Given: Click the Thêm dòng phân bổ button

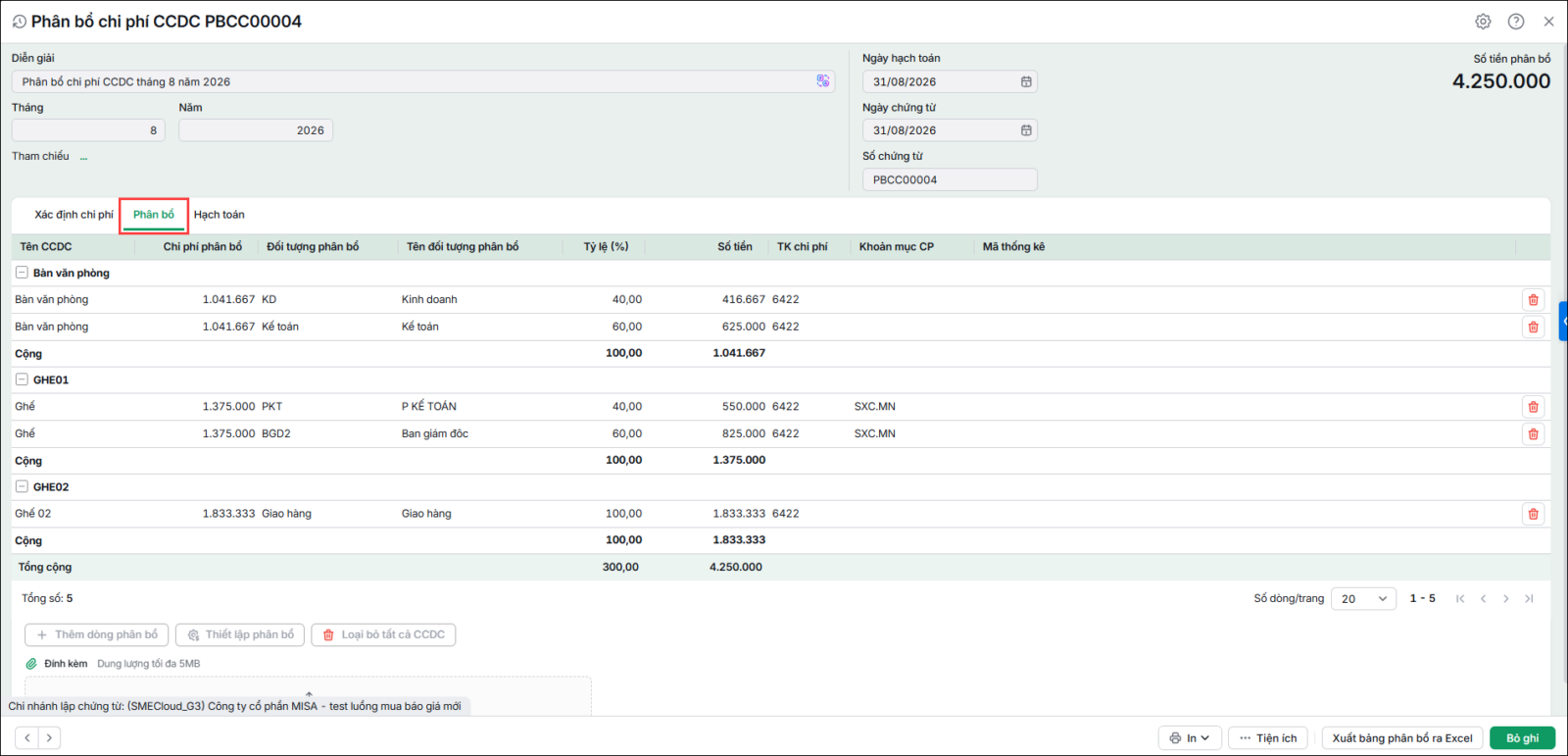Looking at the screenshot, I should [97, 635].
